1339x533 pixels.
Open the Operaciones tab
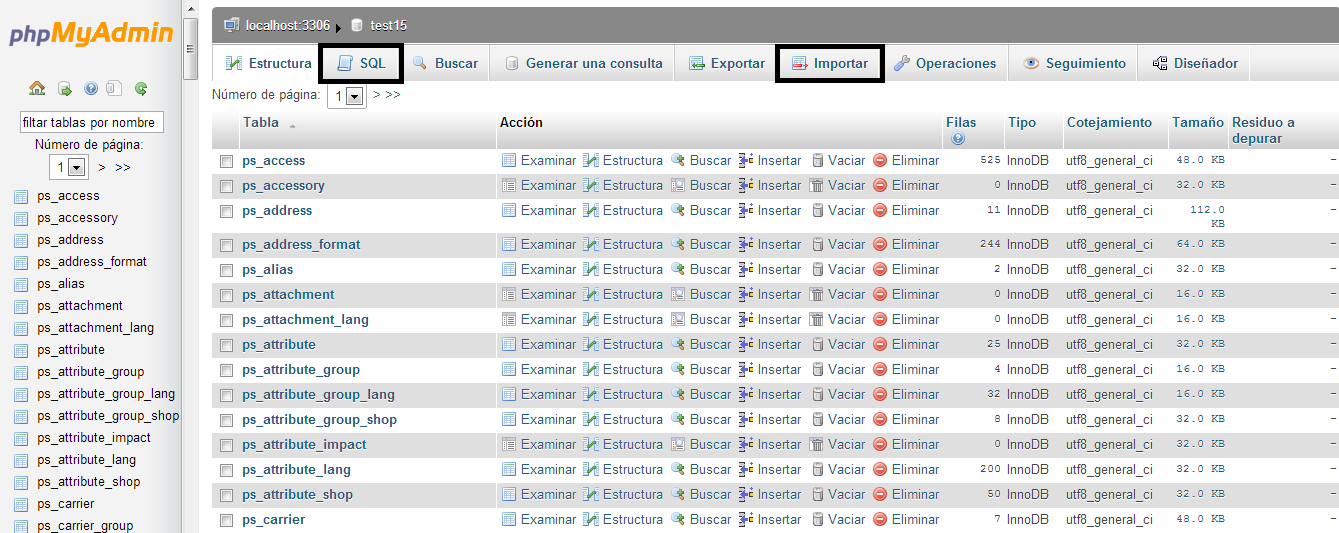click(x=945, y=63)
